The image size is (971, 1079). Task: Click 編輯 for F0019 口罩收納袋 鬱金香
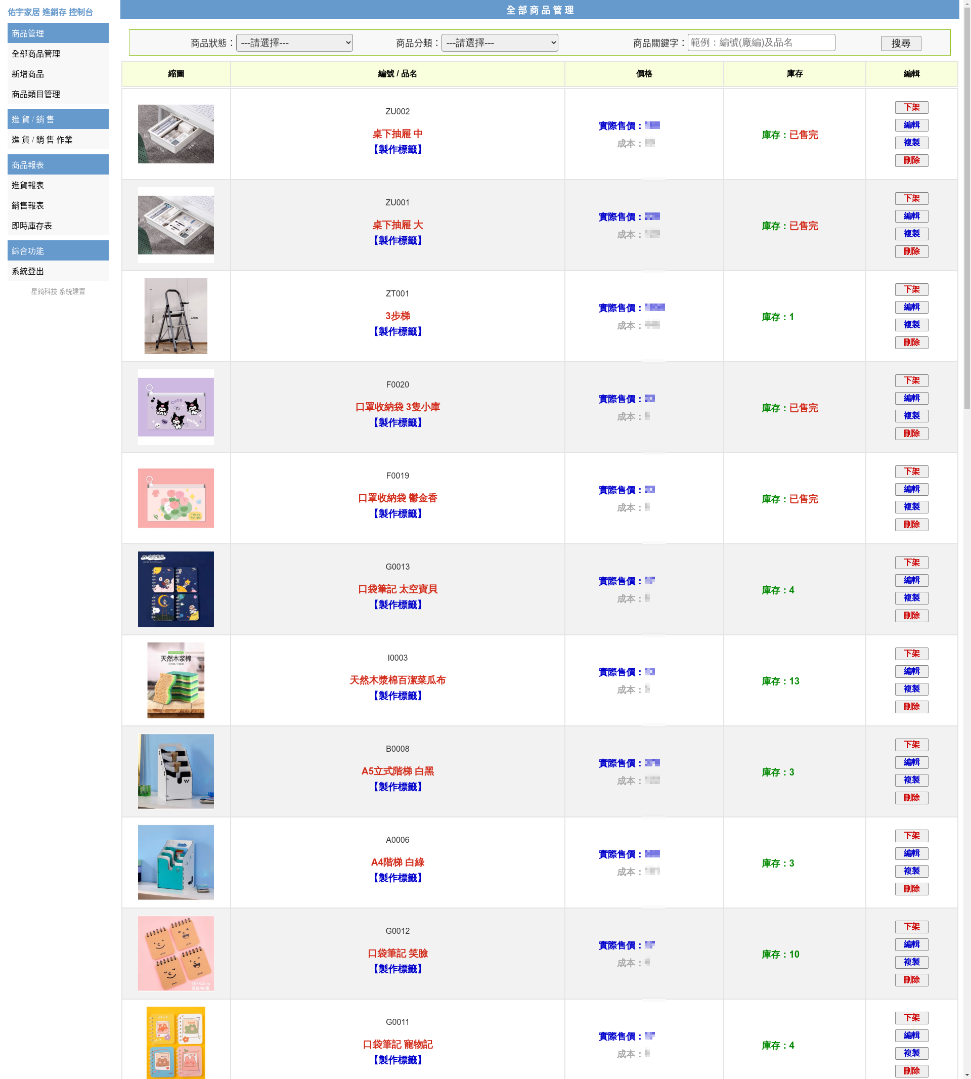(912, 489)
